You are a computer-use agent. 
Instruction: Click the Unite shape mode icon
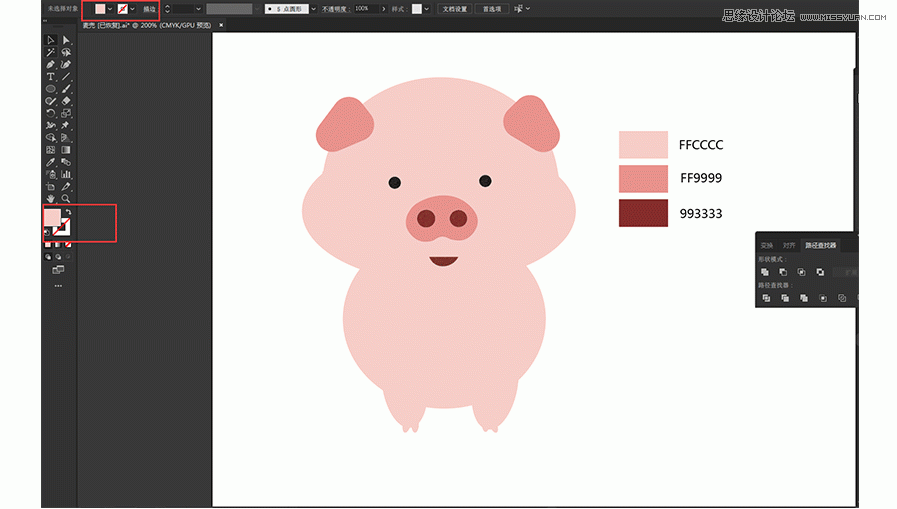click(765, 272)
